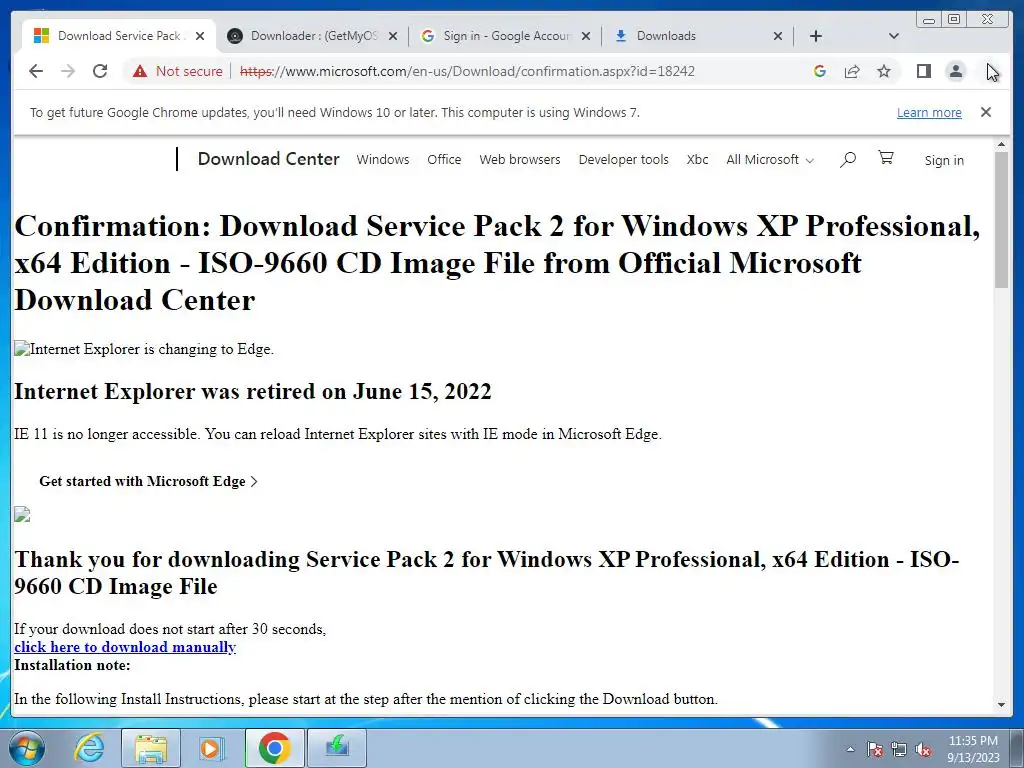
Task: Click the vertical scrollbar thumb
Action: click(x=1002, y=219)
